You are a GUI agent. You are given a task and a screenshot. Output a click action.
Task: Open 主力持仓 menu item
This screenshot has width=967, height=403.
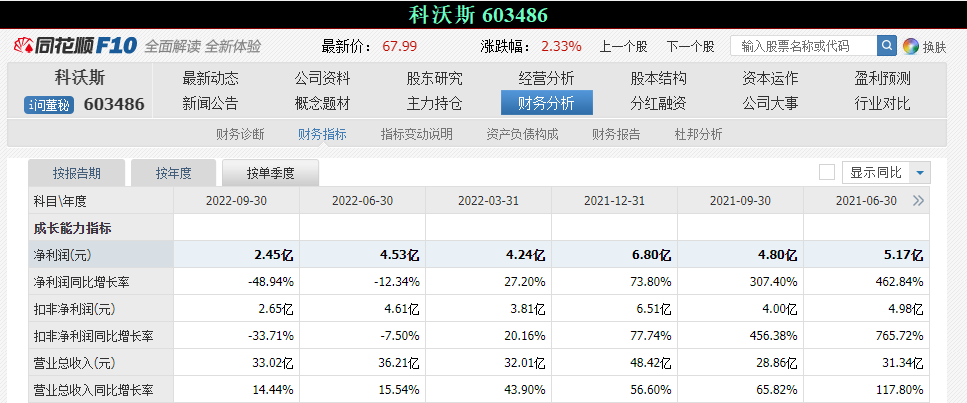point(434,103)
